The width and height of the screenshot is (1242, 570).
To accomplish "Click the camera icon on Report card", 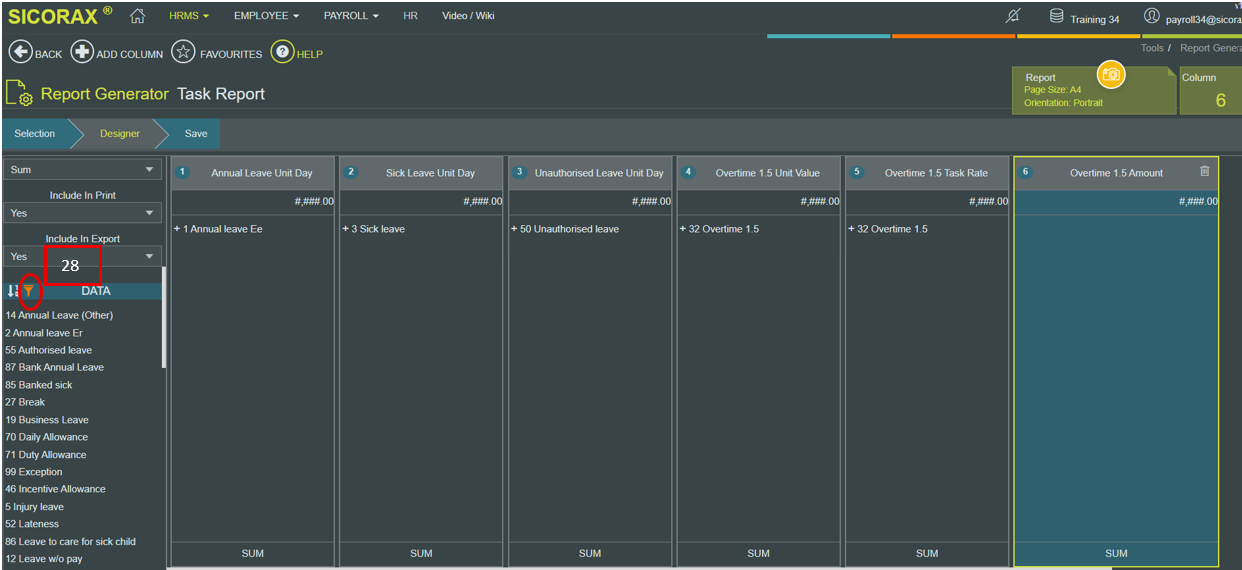I will 1111,74.
